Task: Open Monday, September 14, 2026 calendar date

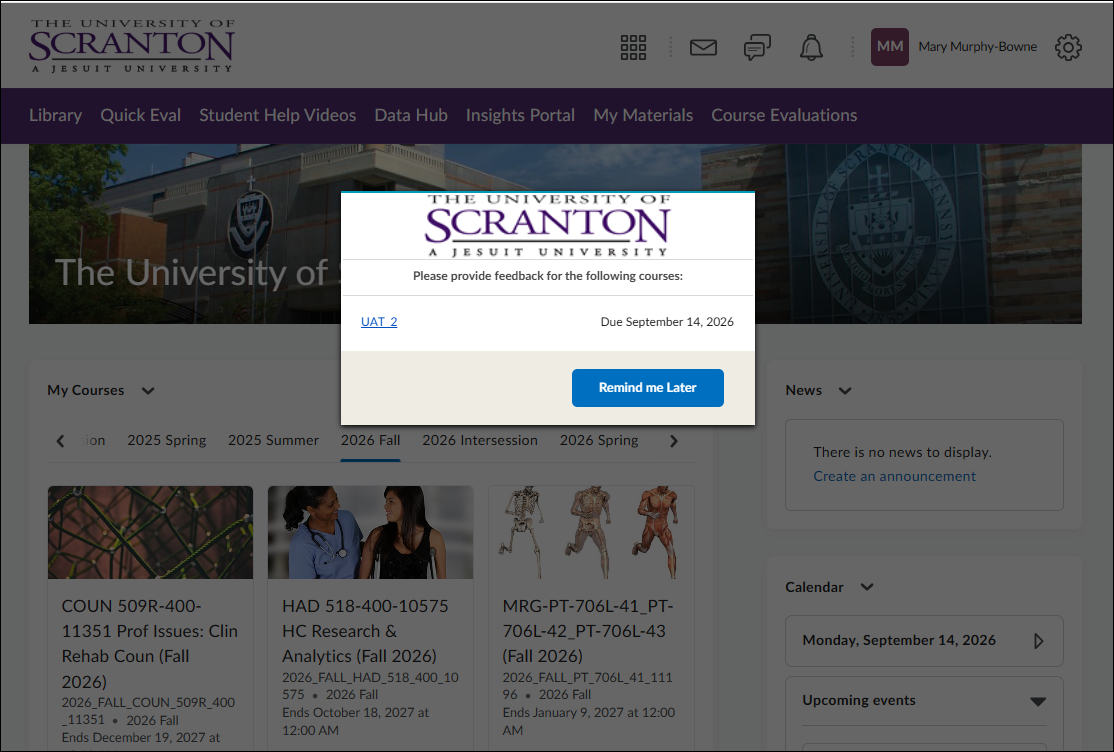Action: (x=899, y=640)
